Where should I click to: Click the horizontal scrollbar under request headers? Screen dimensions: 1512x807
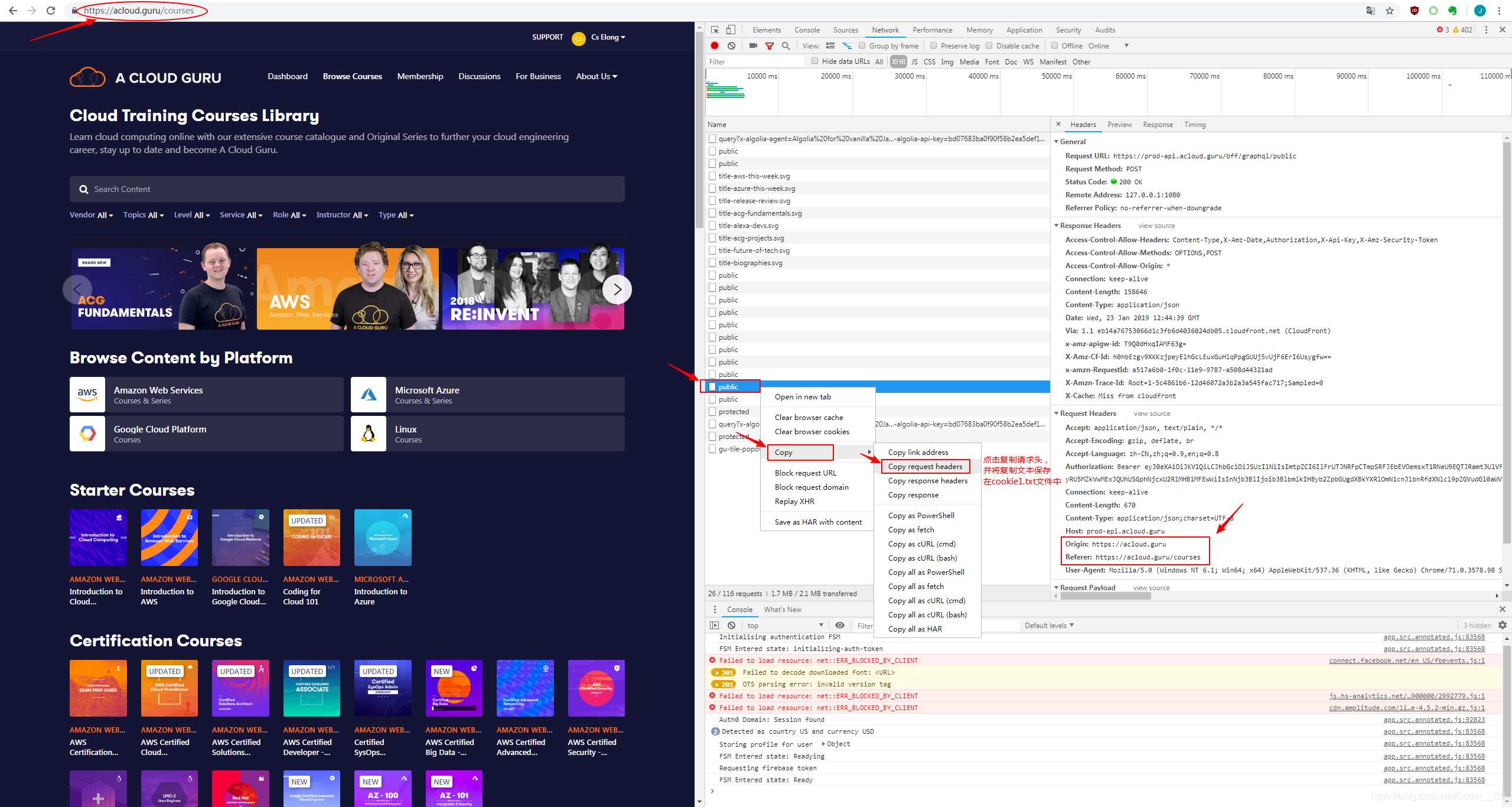tap(1105, 596)
